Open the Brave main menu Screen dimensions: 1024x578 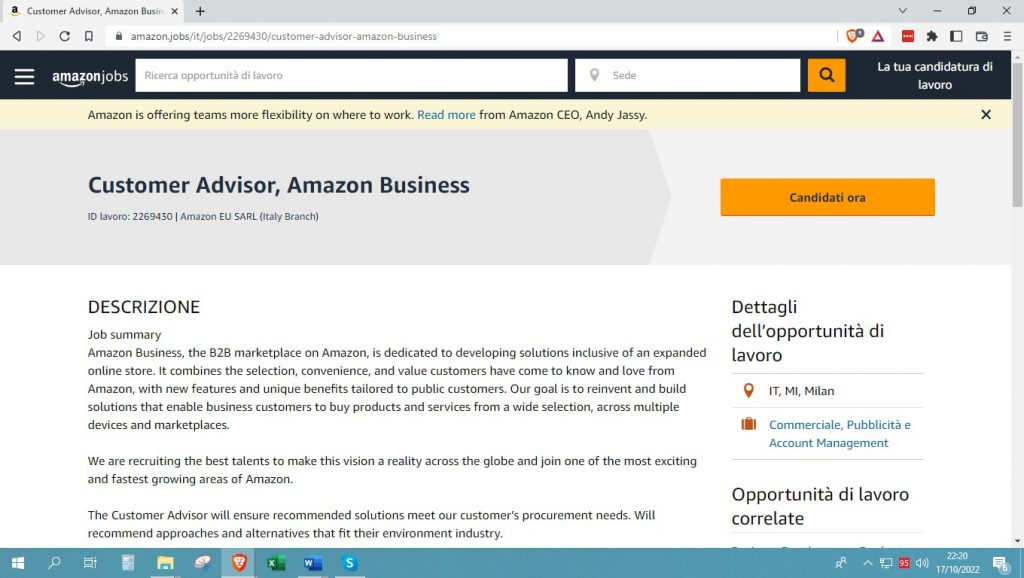[1006, 36]
